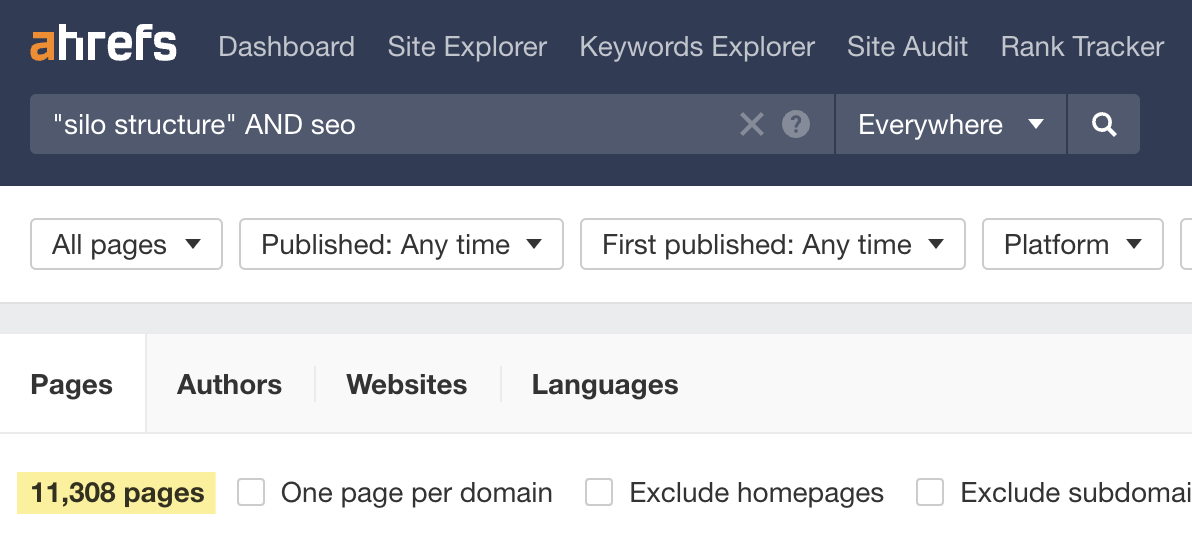Viewport: 1192px width, 538px height.
Task: Enable One page per domain checkbox
Action: [x=251, y=492]
